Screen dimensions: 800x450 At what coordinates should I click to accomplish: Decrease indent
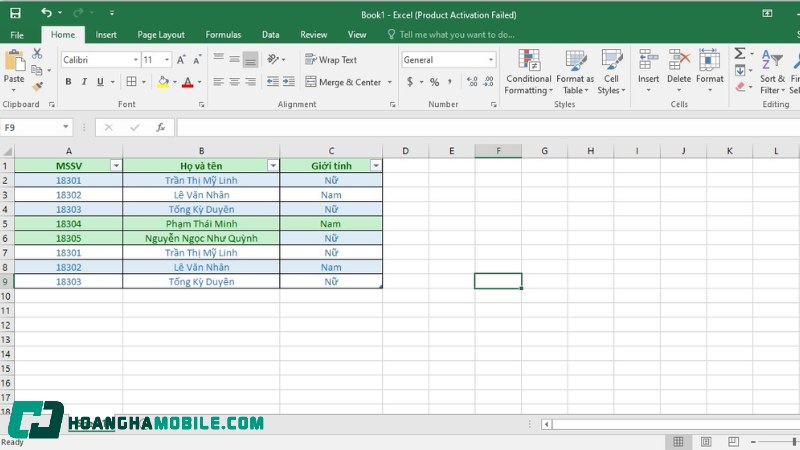[272, 82]
